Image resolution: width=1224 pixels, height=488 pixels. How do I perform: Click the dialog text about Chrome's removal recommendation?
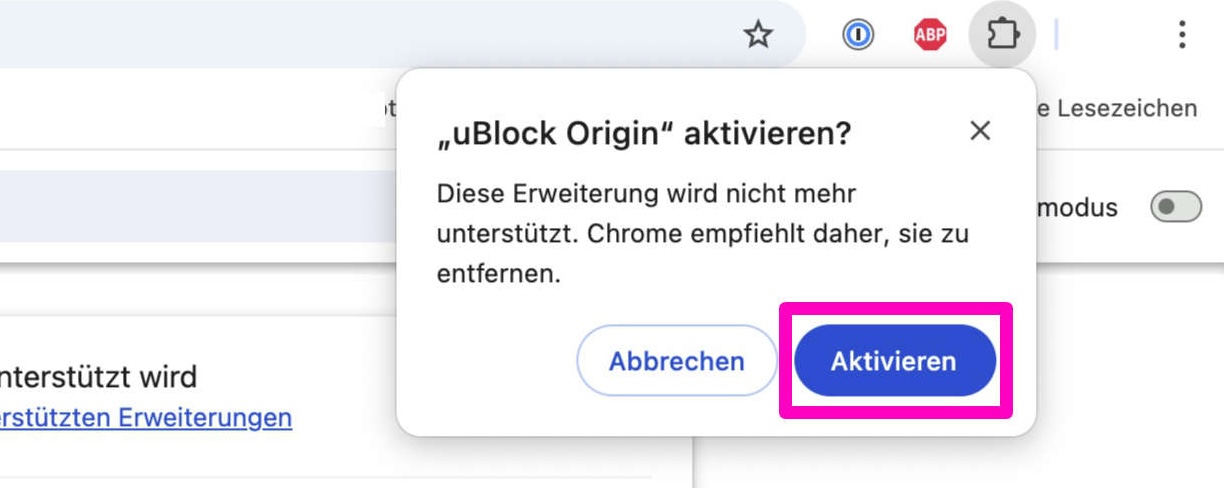coord(703,234)
